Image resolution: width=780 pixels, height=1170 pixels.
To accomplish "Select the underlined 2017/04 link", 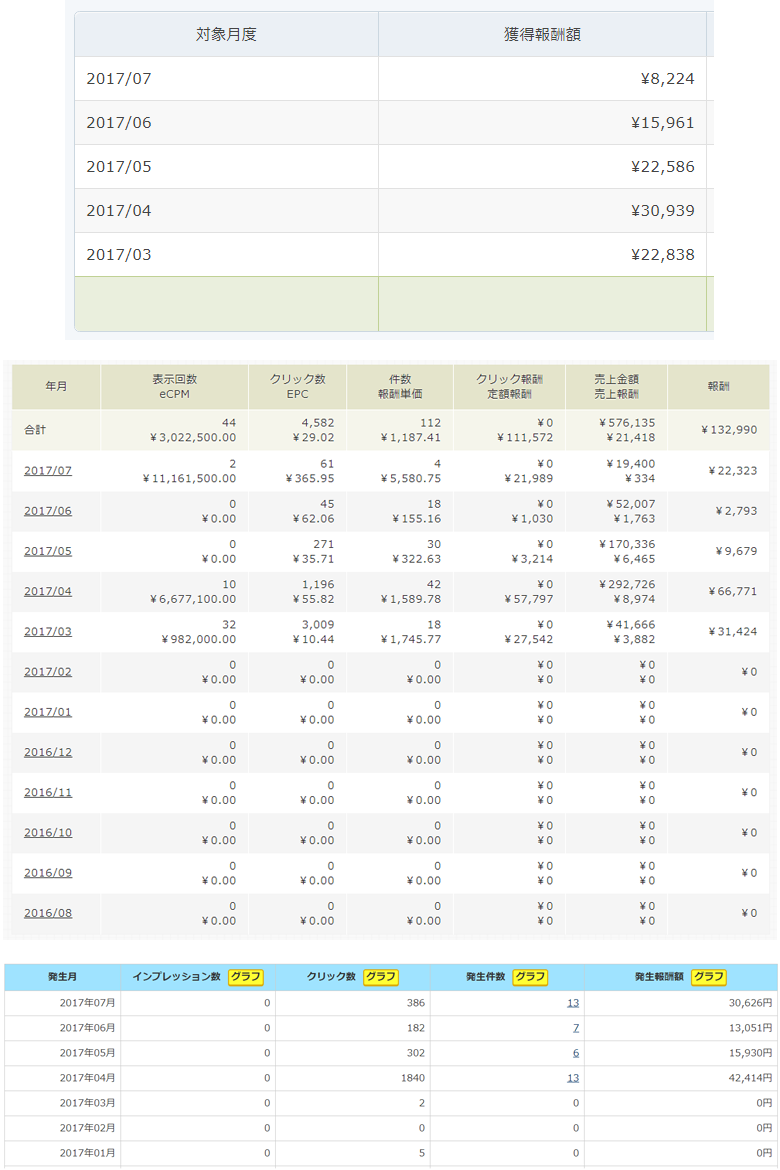I will pos(48,592).
